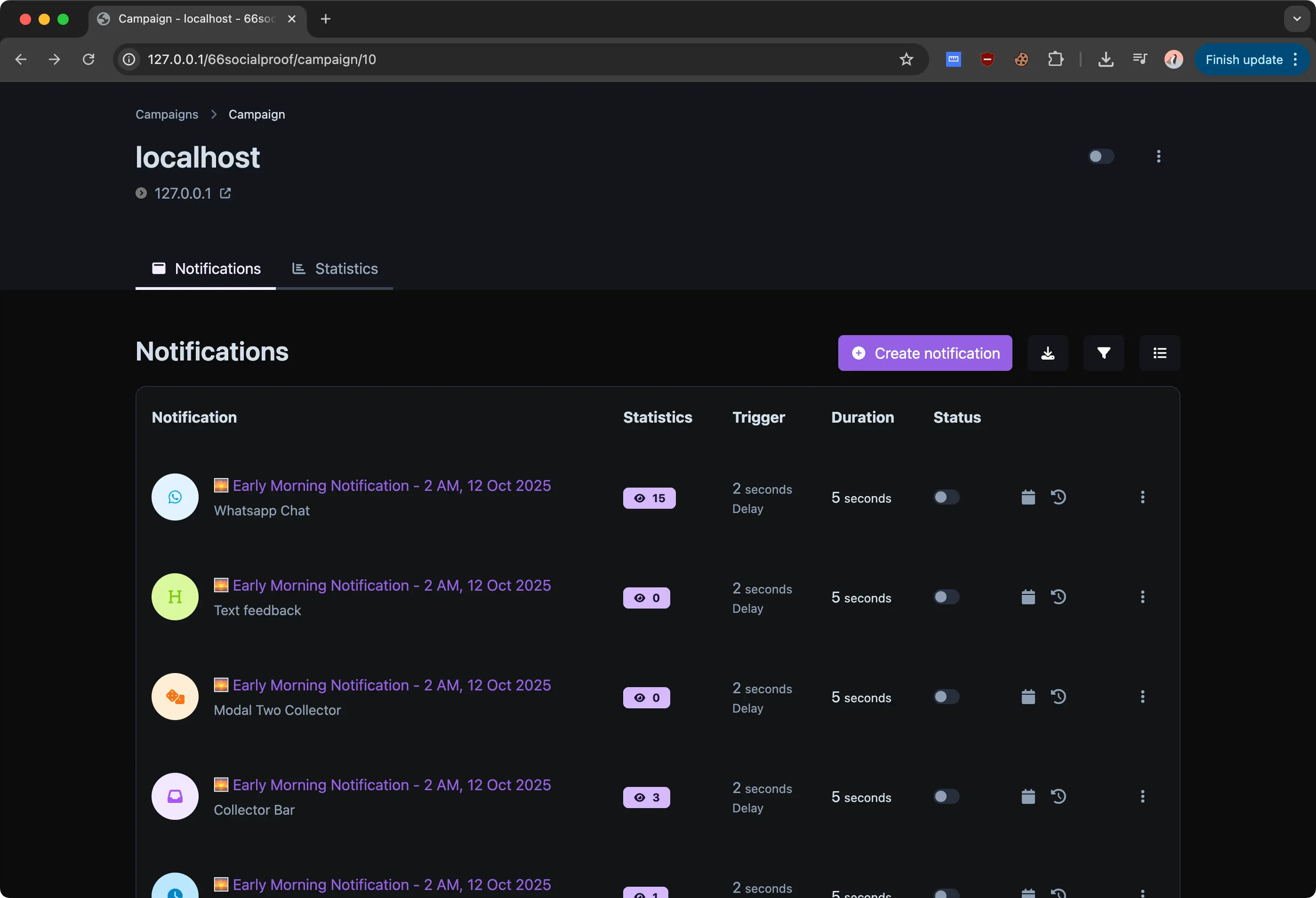
Task: Open the filter funnel icon
Action: coord(1103,353)
